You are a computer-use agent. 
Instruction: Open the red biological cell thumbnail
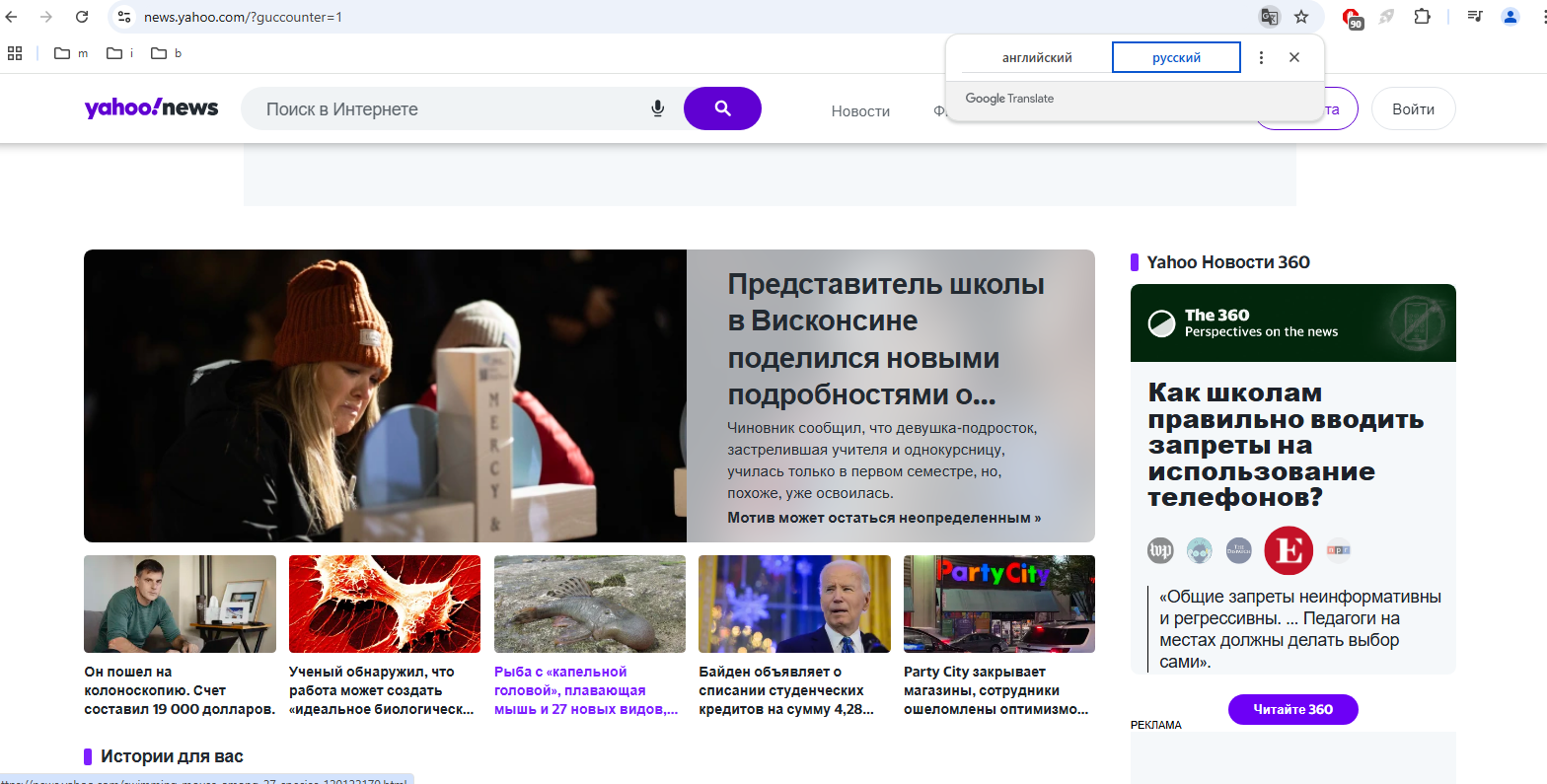coord(384,604)
